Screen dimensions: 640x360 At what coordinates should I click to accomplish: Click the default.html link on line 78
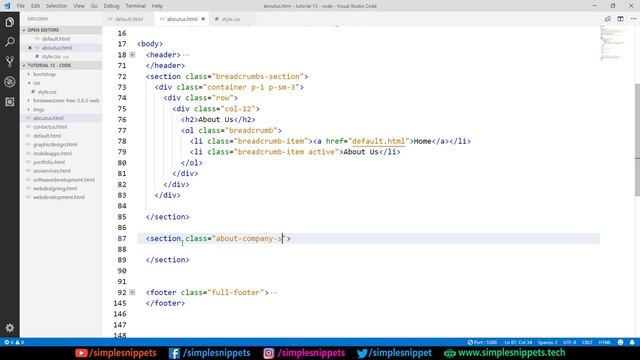pyautogui.click(x=378, y=141)
